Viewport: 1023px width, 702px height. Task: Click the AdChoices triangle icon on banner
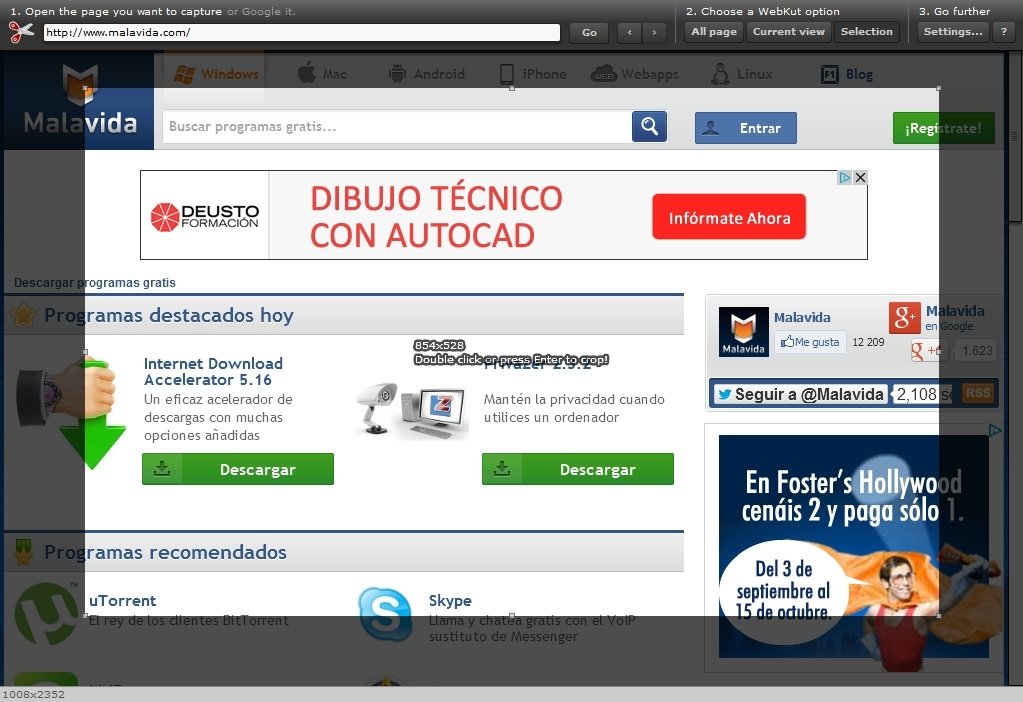(x=845, y=177)
